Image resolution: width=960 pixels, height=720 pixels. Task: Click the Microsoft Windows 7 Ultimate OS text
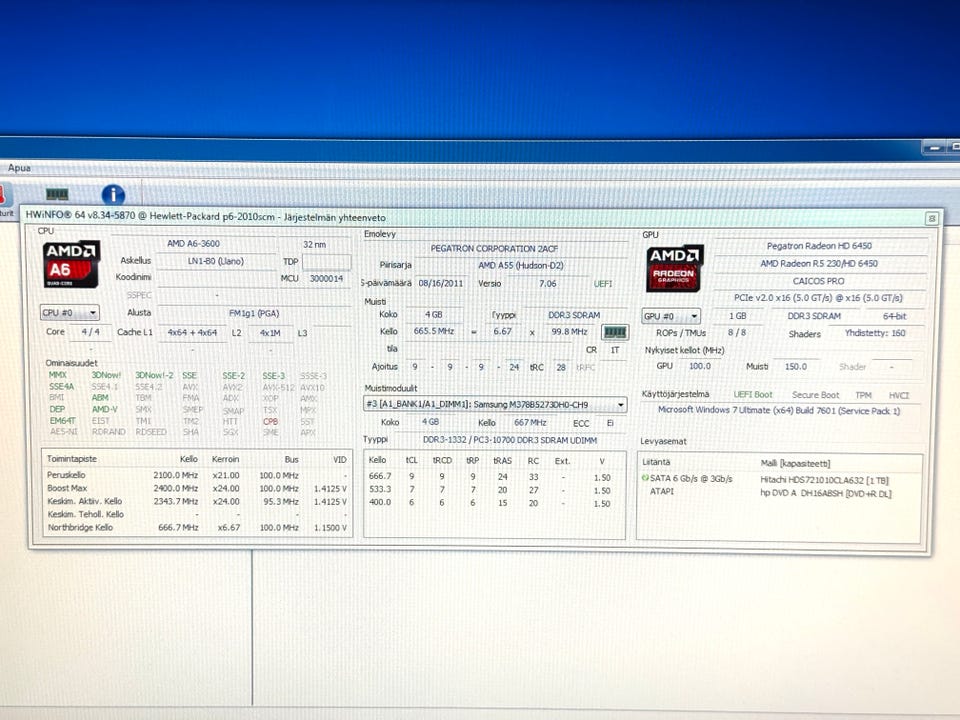[779, 411]
